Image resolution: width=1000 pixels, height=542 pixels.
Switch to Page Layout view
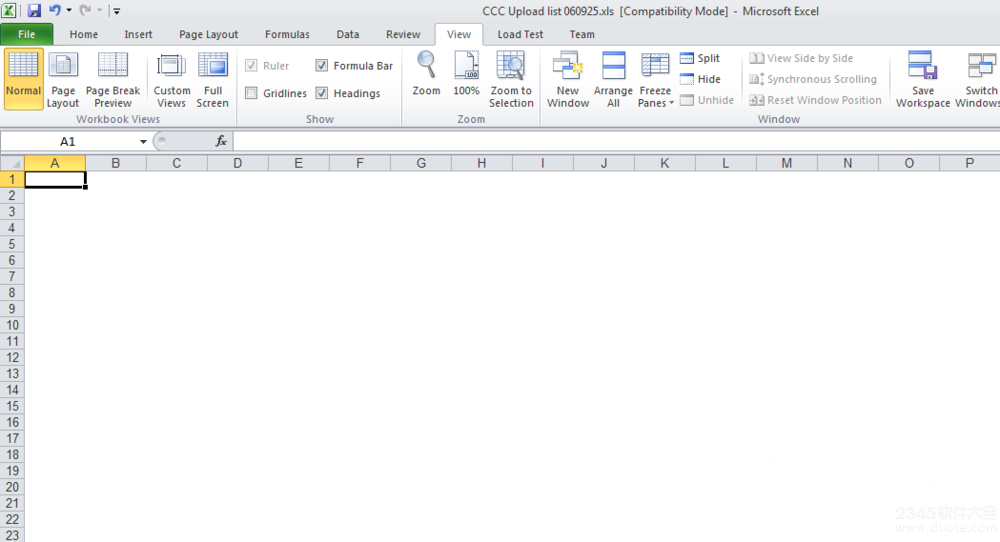coord(63,79)
